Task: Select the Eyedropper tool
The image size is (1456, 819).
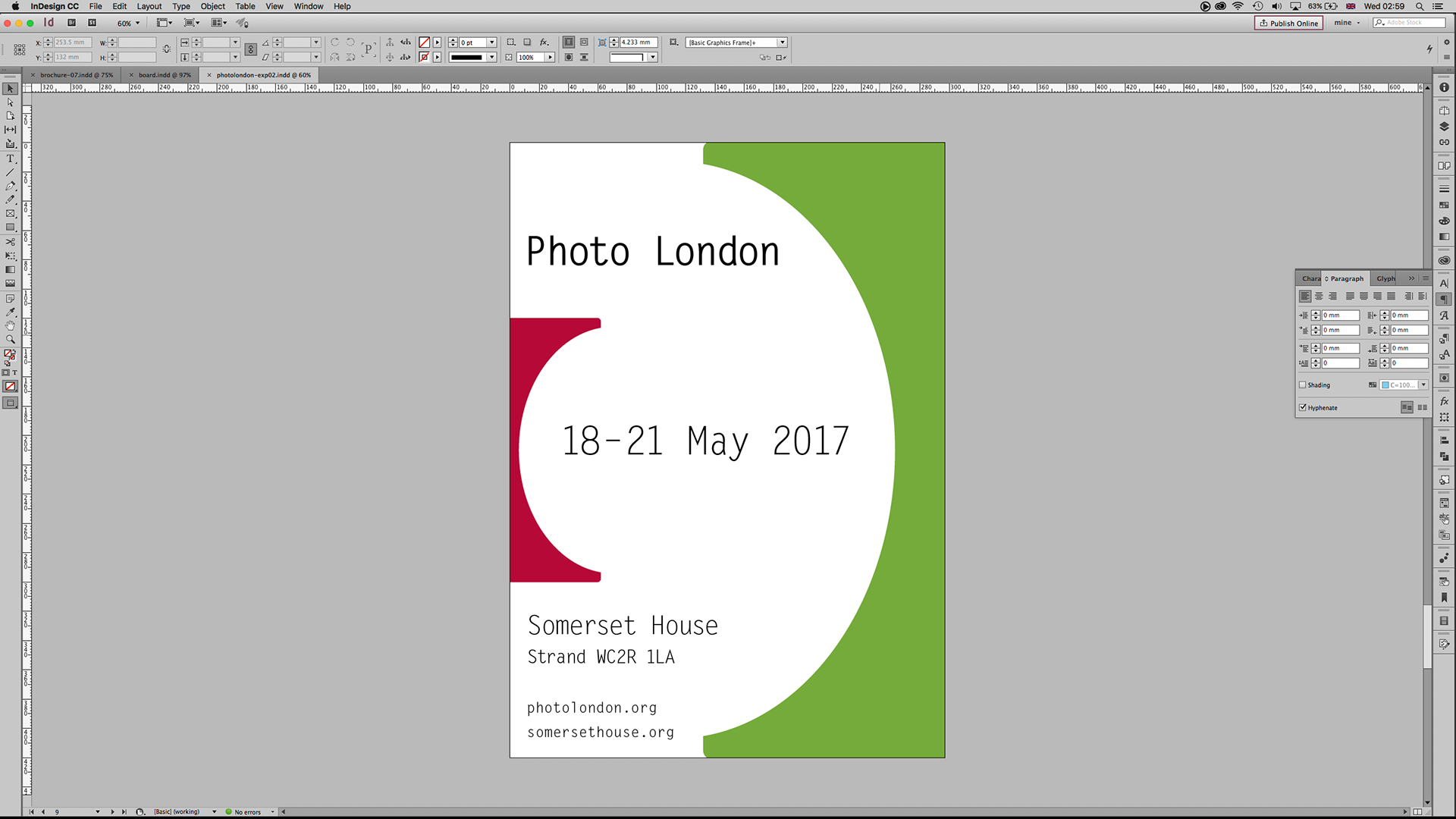Action: pos(11,312)
